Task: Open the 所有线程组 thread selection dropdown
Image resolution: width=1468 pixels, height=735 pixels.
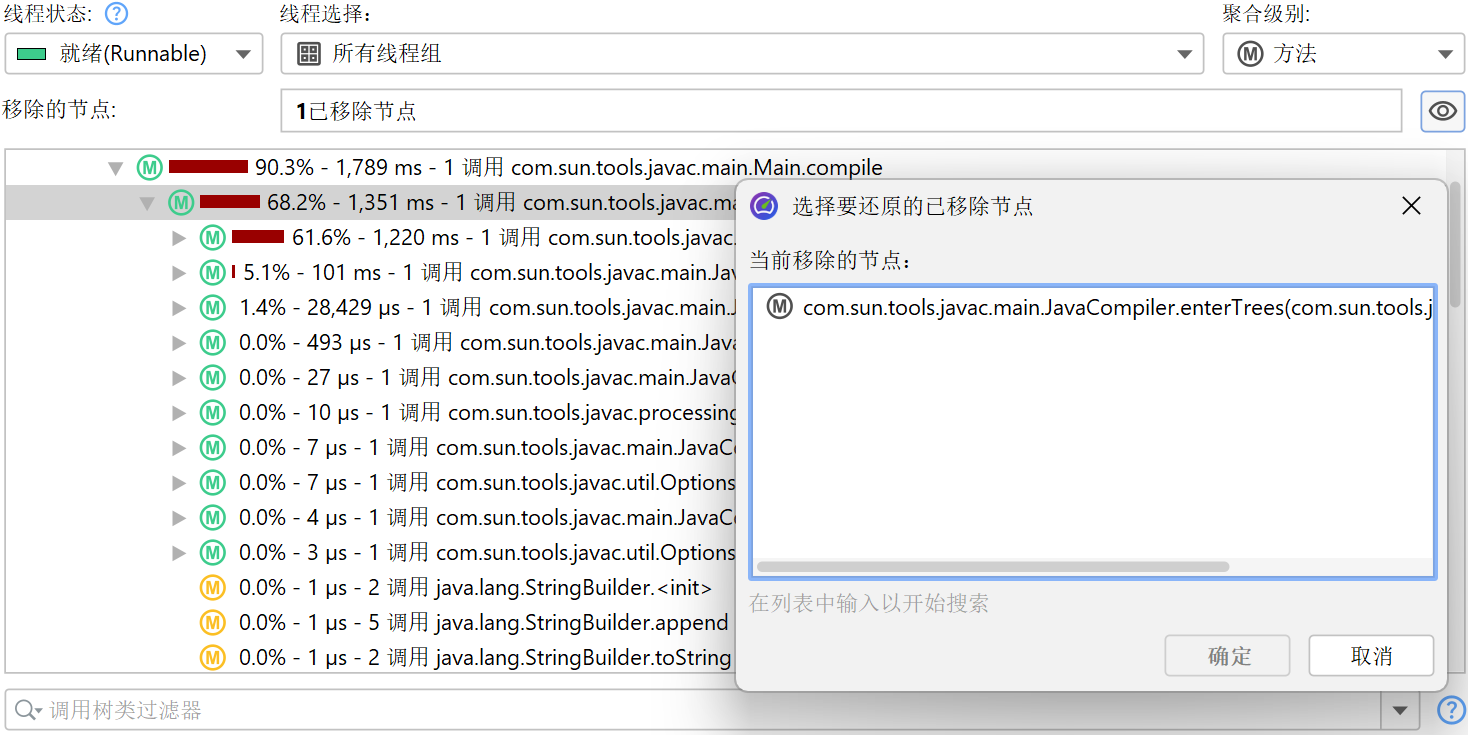Action: (741, 54)
